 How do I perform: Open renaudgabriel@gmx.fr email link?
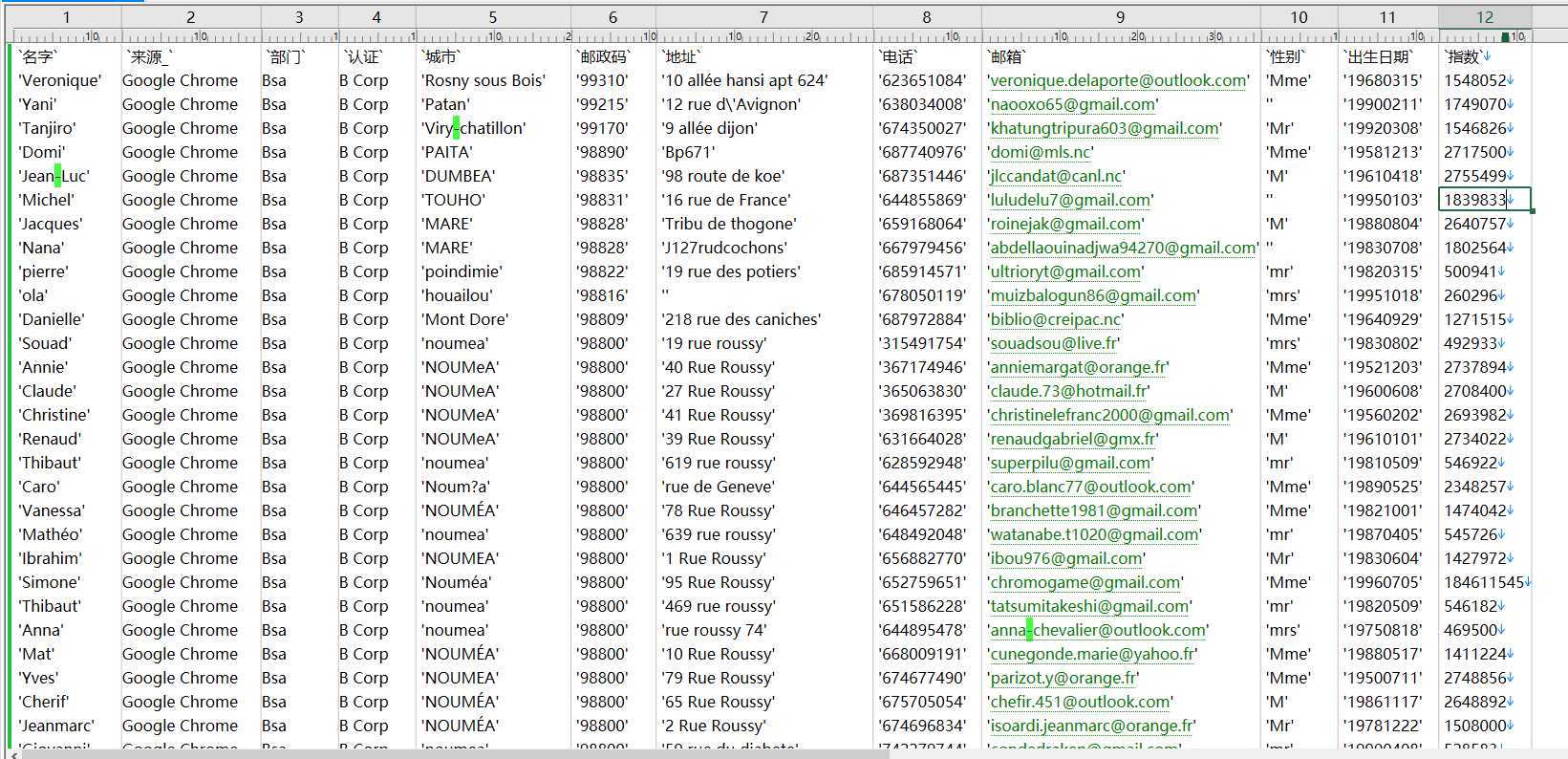tap(1074, 439)
